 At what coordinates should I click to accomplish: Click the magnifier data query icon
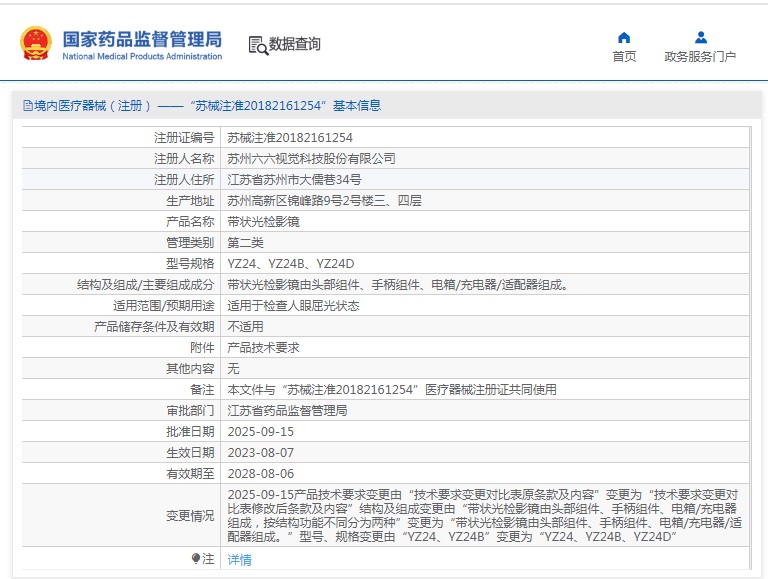coord(257,45)
